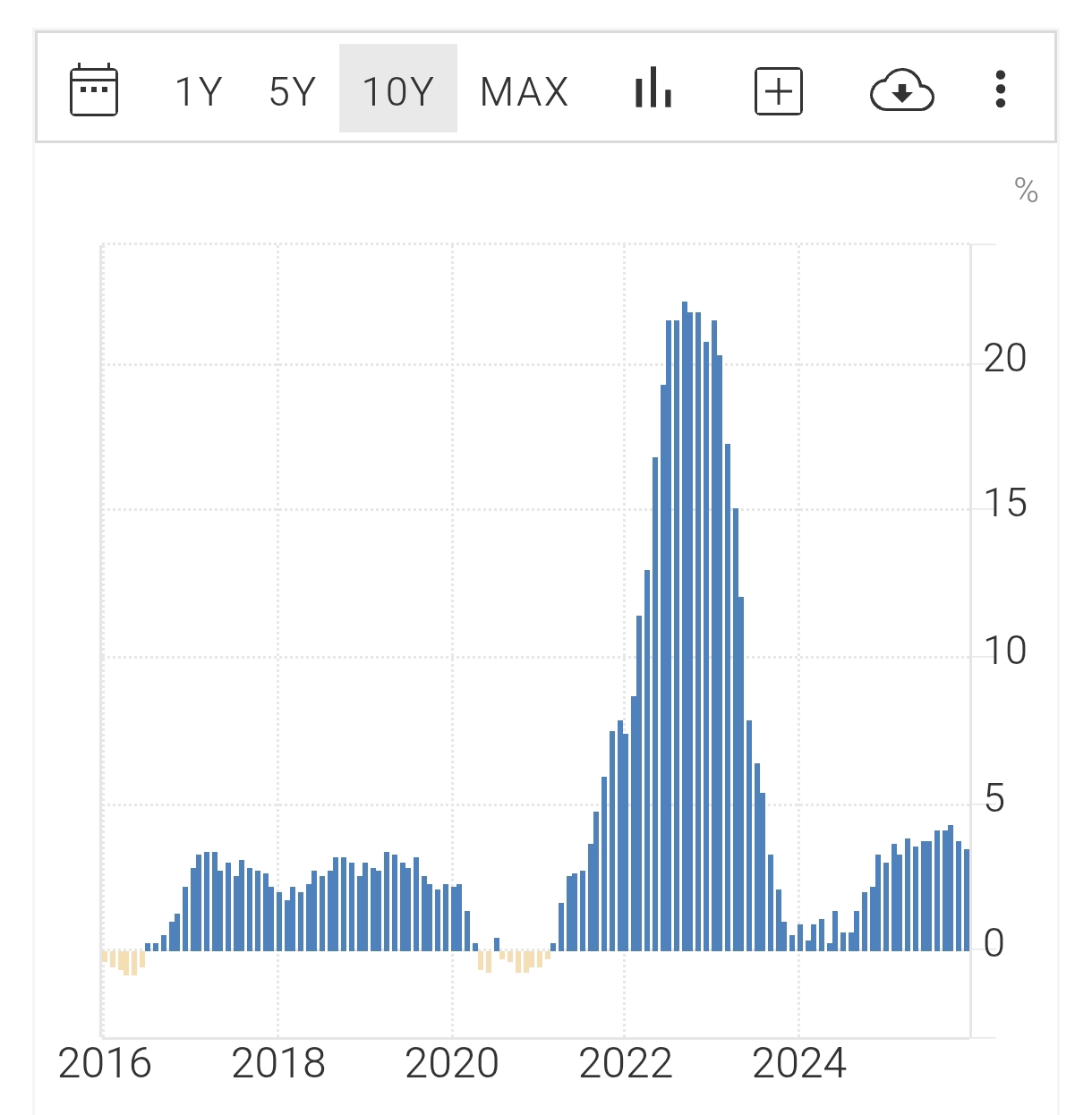Click the 2022 x-axis label
1092x1115 pixels.
(626, 1064)
